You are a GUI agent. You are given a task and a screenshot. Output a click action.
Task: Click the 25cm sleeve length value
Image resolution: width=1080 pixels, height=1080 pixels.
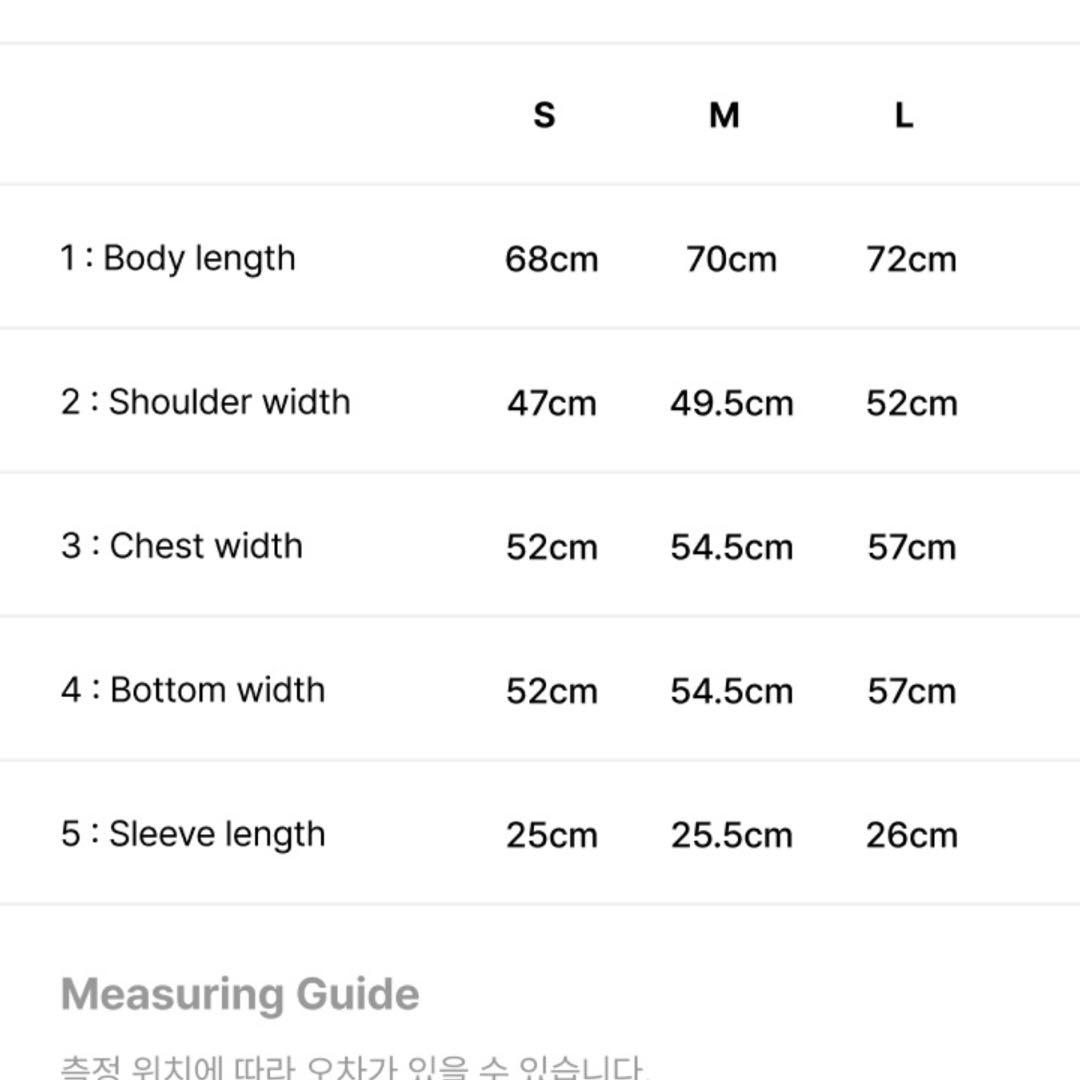[552, 835]
